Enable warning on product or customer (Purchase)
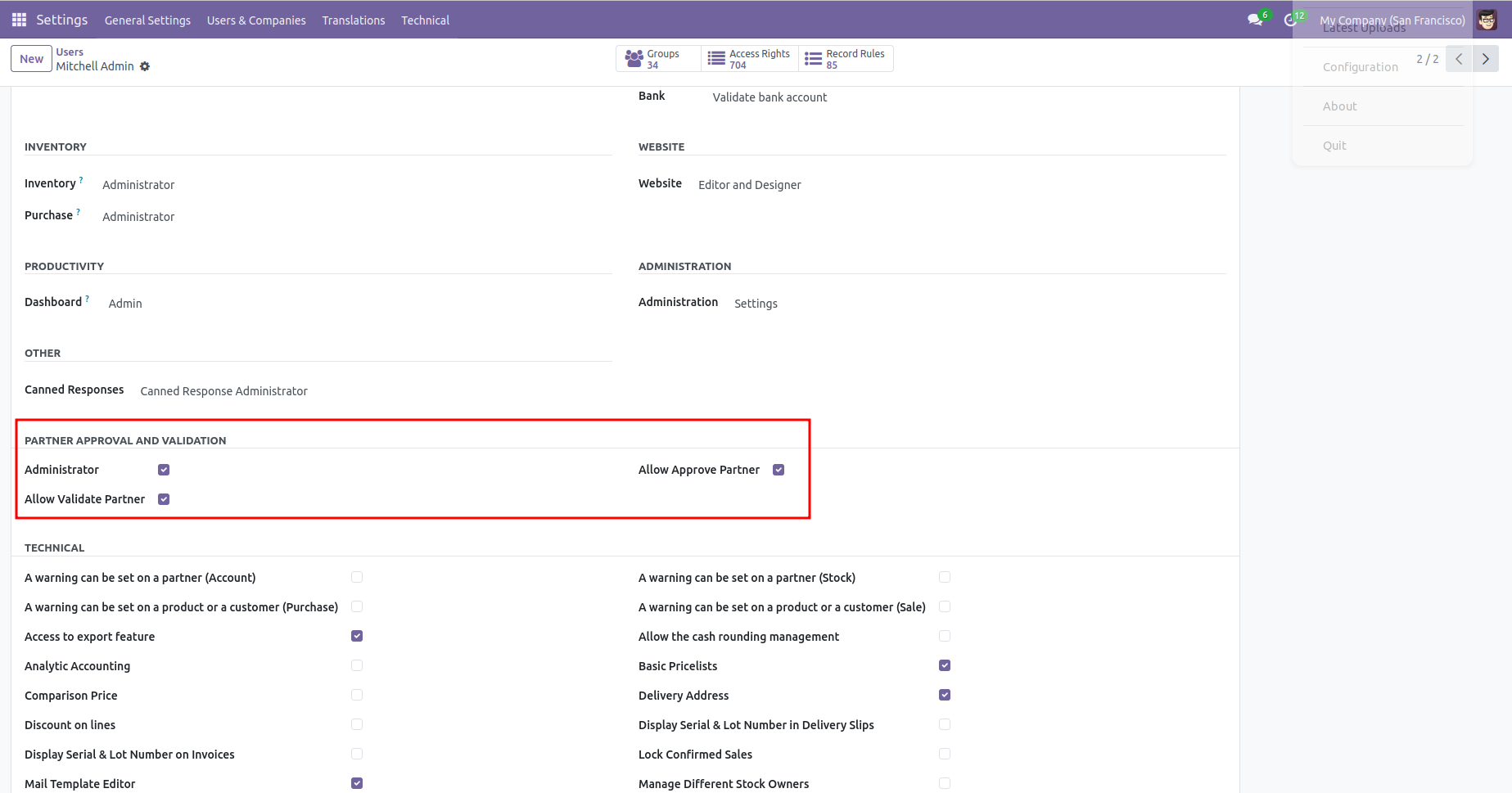This screenshot has height=793, width=1512. (357, 606)
